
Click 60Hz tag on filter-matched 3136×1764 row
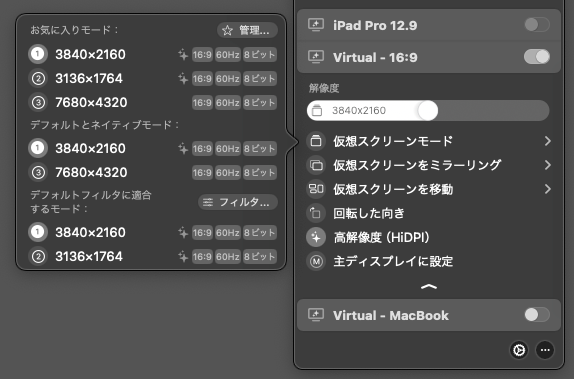coord(228,257)
